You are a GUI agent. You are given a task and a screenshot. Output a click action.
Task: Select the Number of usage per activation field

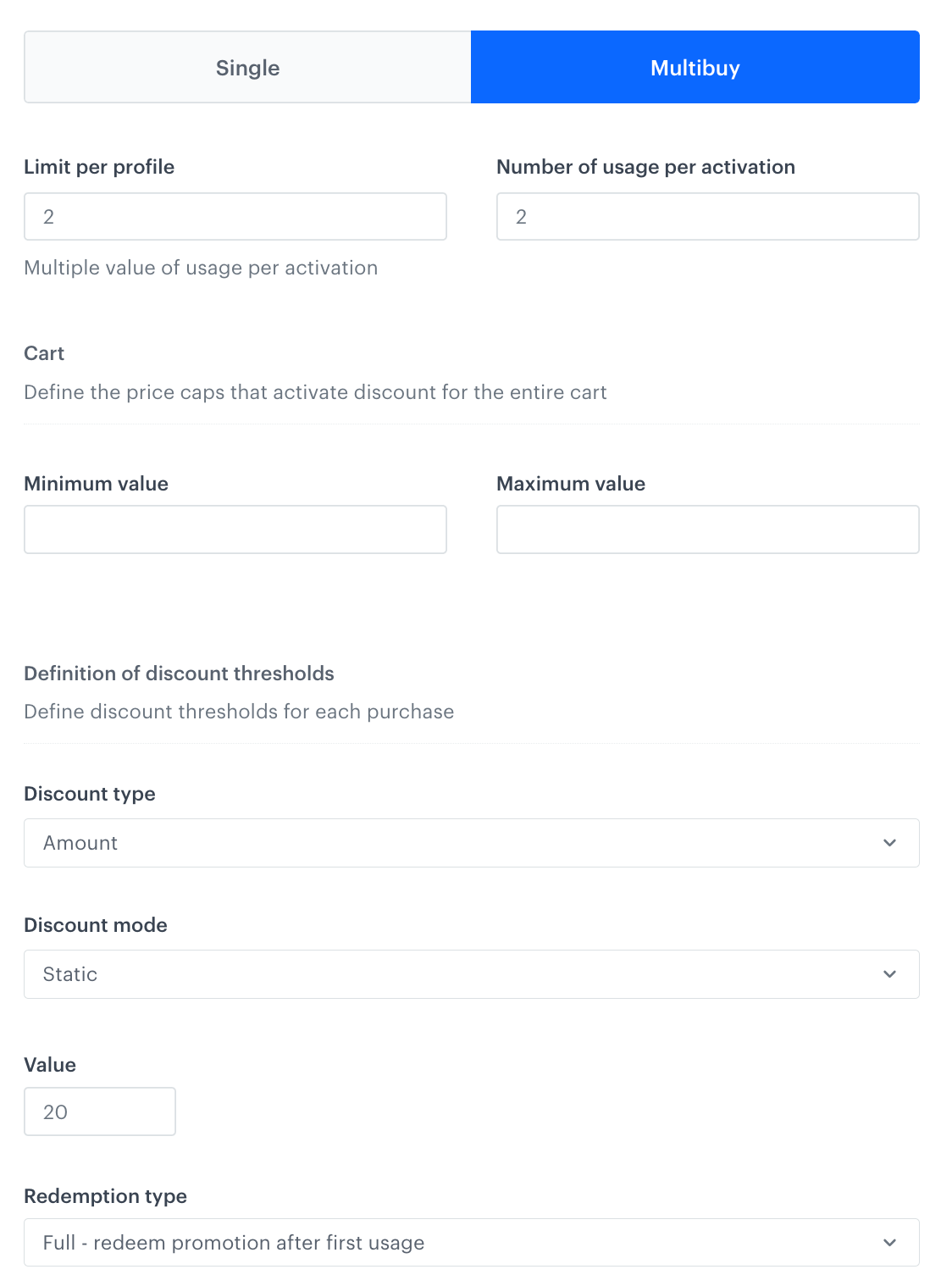(x=708, y=217)
